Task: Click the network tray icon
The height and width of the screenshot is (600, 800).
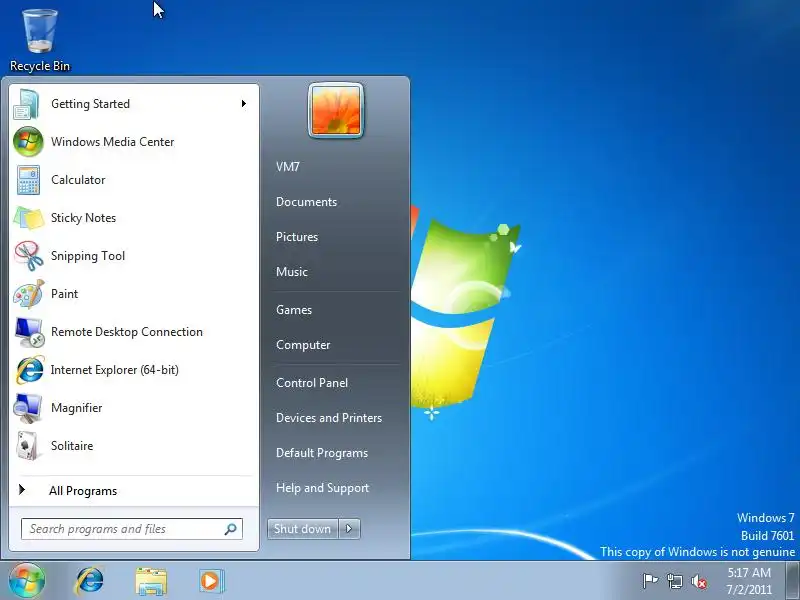Action: 674,581
